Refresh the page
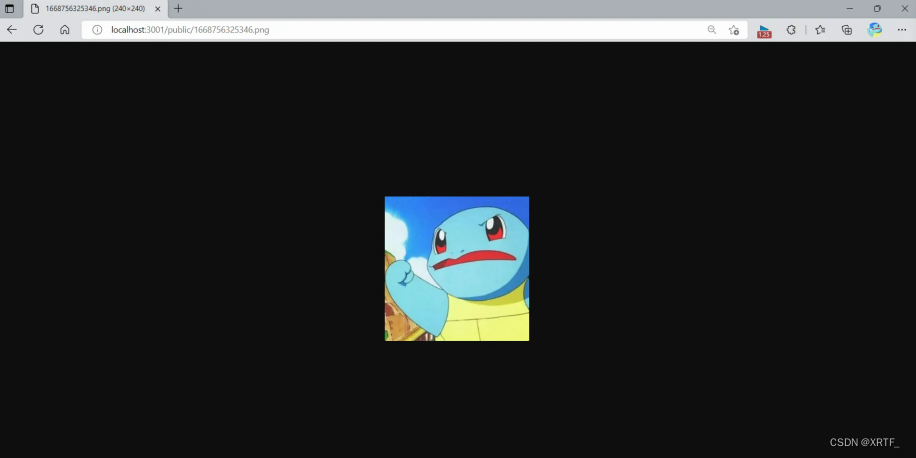The height and width of the screenshot is (458, 916). coord(39,30)
